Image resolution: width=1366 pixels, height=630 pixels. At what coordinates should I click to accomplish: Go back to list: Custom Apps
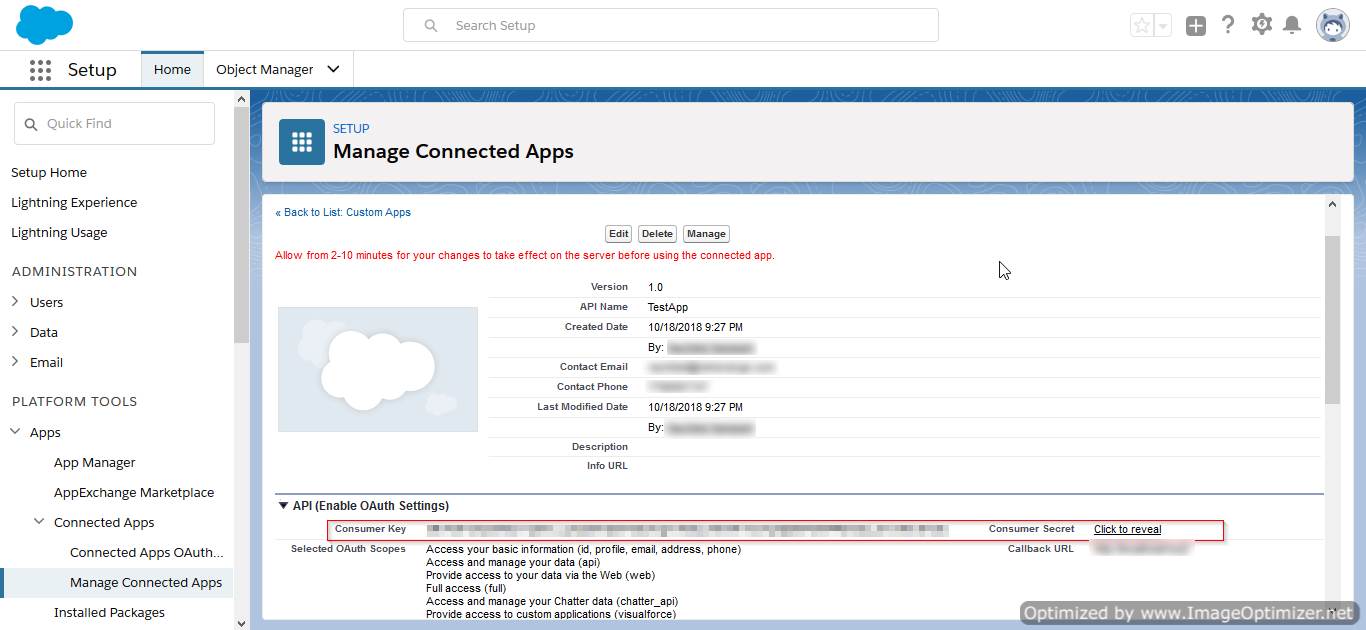coord(343,212)
